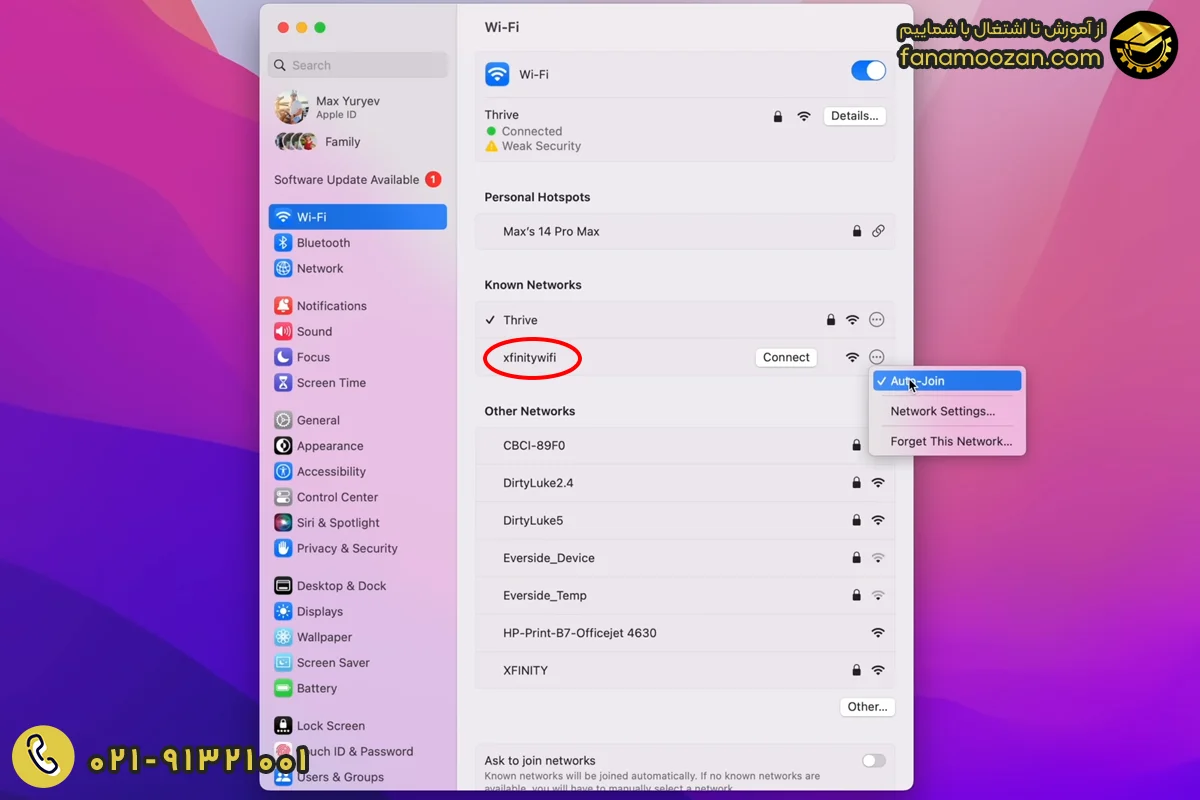This screenshot has width=1200, height=800.
Task: Click the Details... button for Thrive
Action: [855, 116]
